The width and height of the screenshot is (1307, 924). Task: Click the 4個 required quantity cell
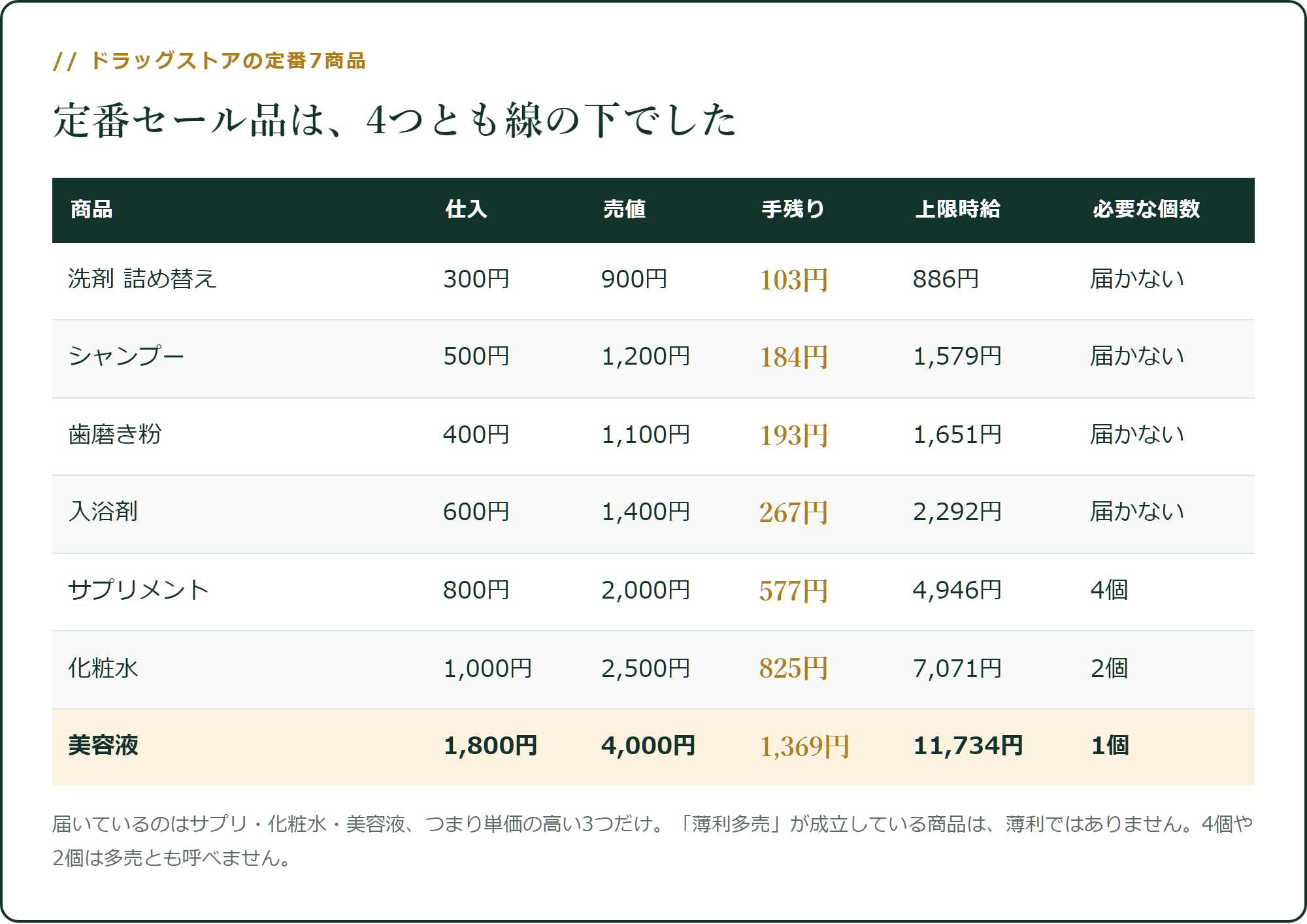coord(1109,590)
